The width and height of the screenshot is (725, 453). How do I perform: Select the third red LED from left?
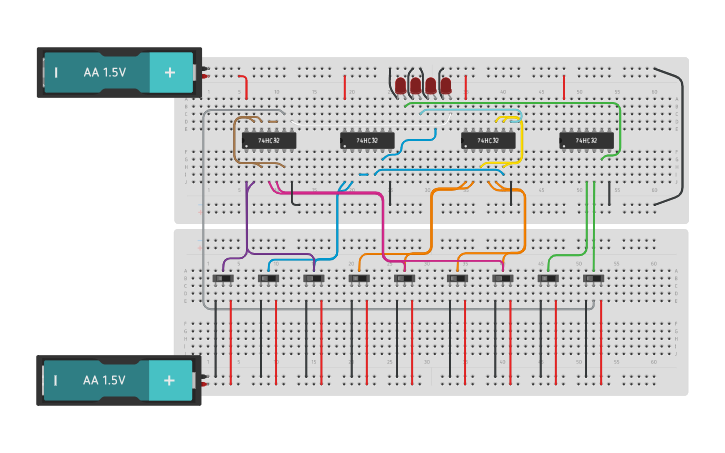pyautogui.click(x=430, y=86)
